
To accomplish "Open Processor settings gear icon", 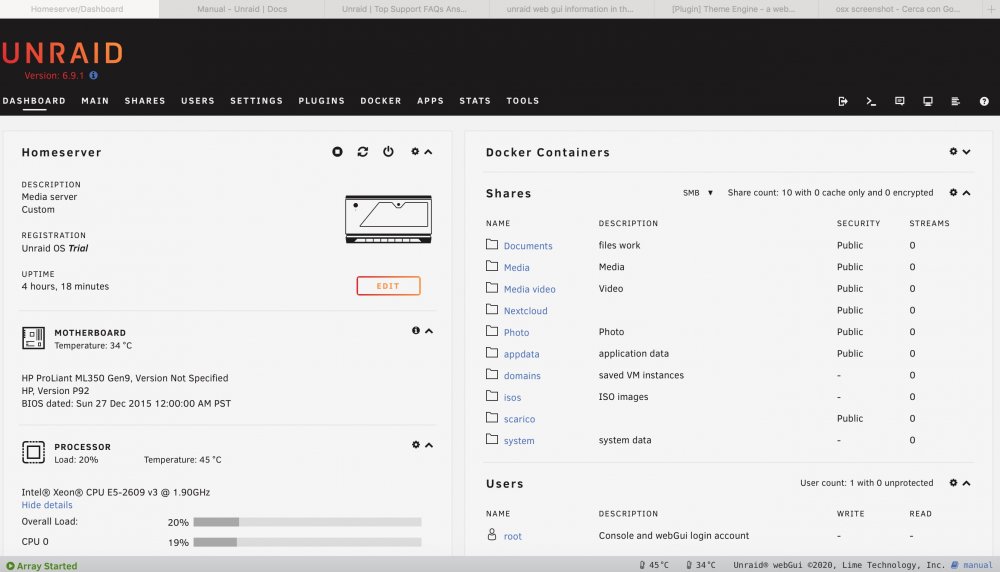I will tap(416, 444).
